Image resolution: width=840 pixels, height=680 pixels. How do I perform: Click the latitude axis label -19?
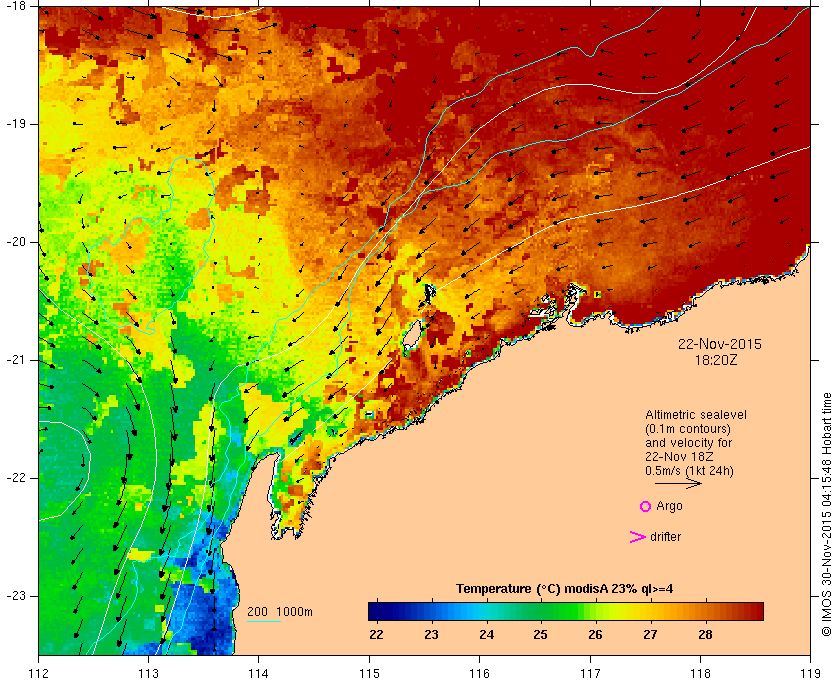click(14, 124)
